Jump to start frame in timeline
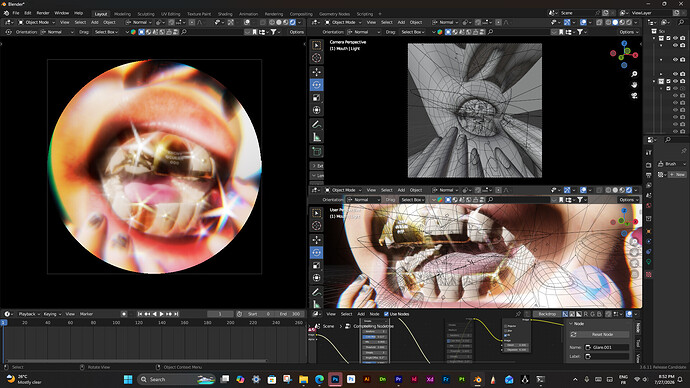690x388 pixels. tap(140, 314)
